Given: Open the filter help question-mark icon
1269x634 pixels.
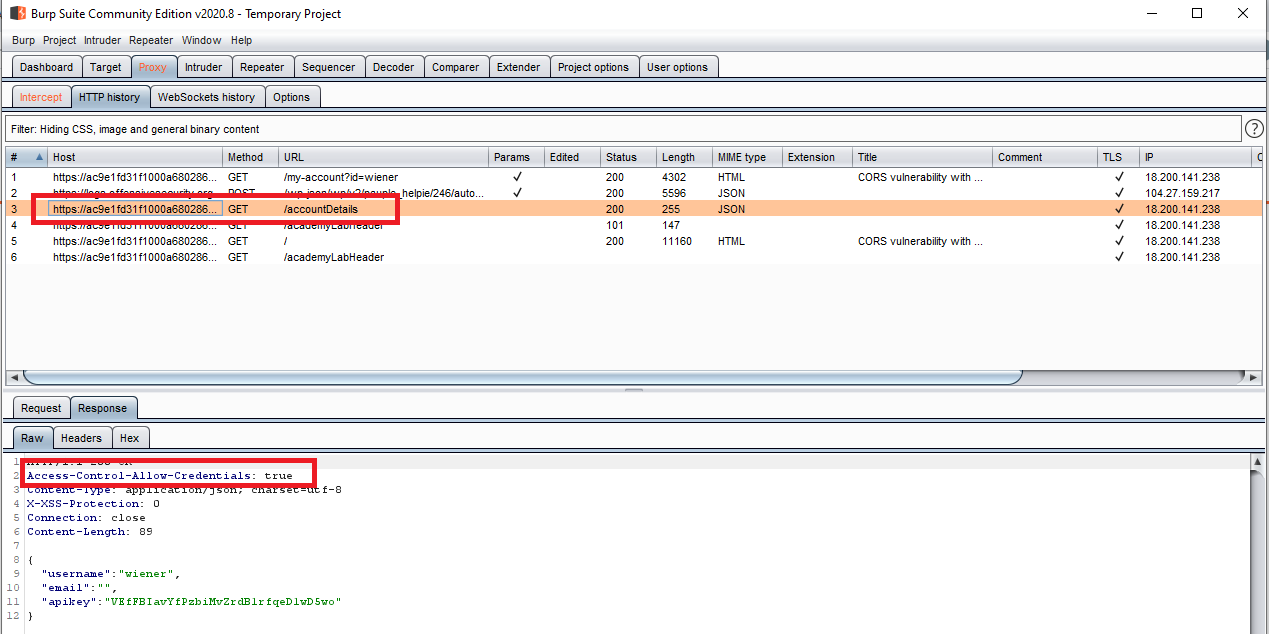Looking at the screenshot, I should click(1254, 129).
